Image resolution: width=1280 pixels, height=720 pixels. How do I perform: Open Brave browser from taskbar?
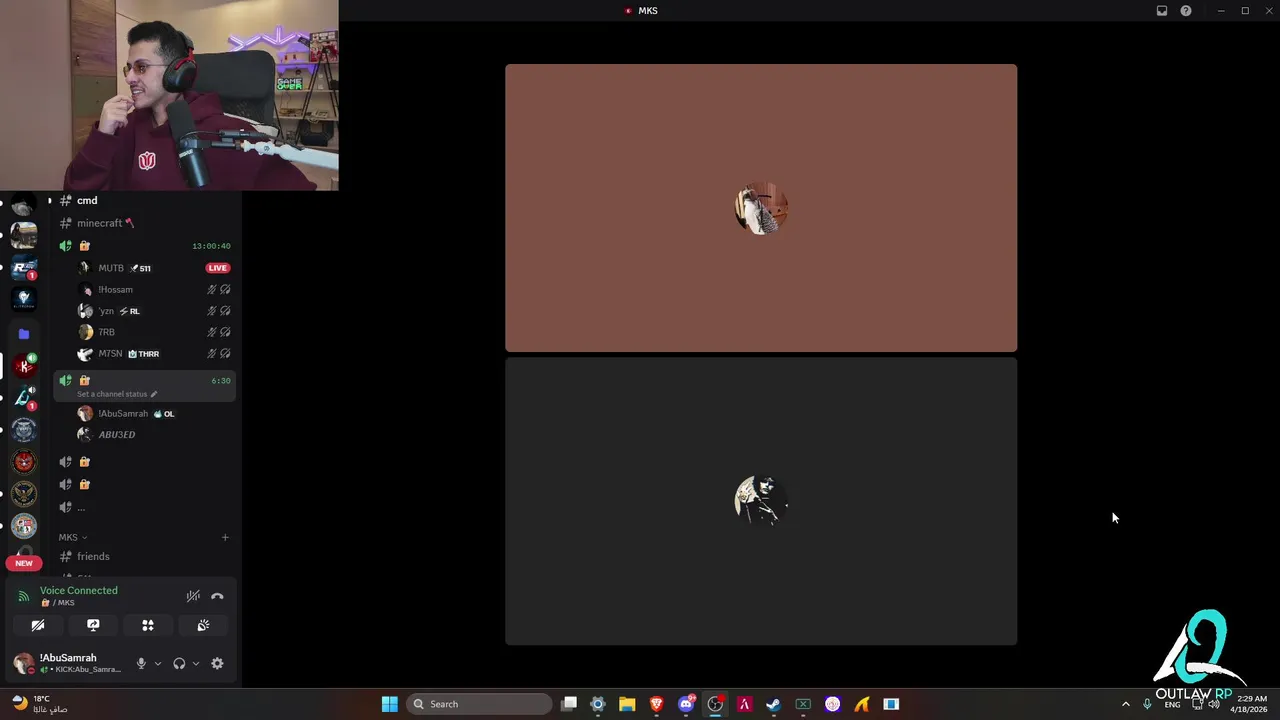point(656,704)
